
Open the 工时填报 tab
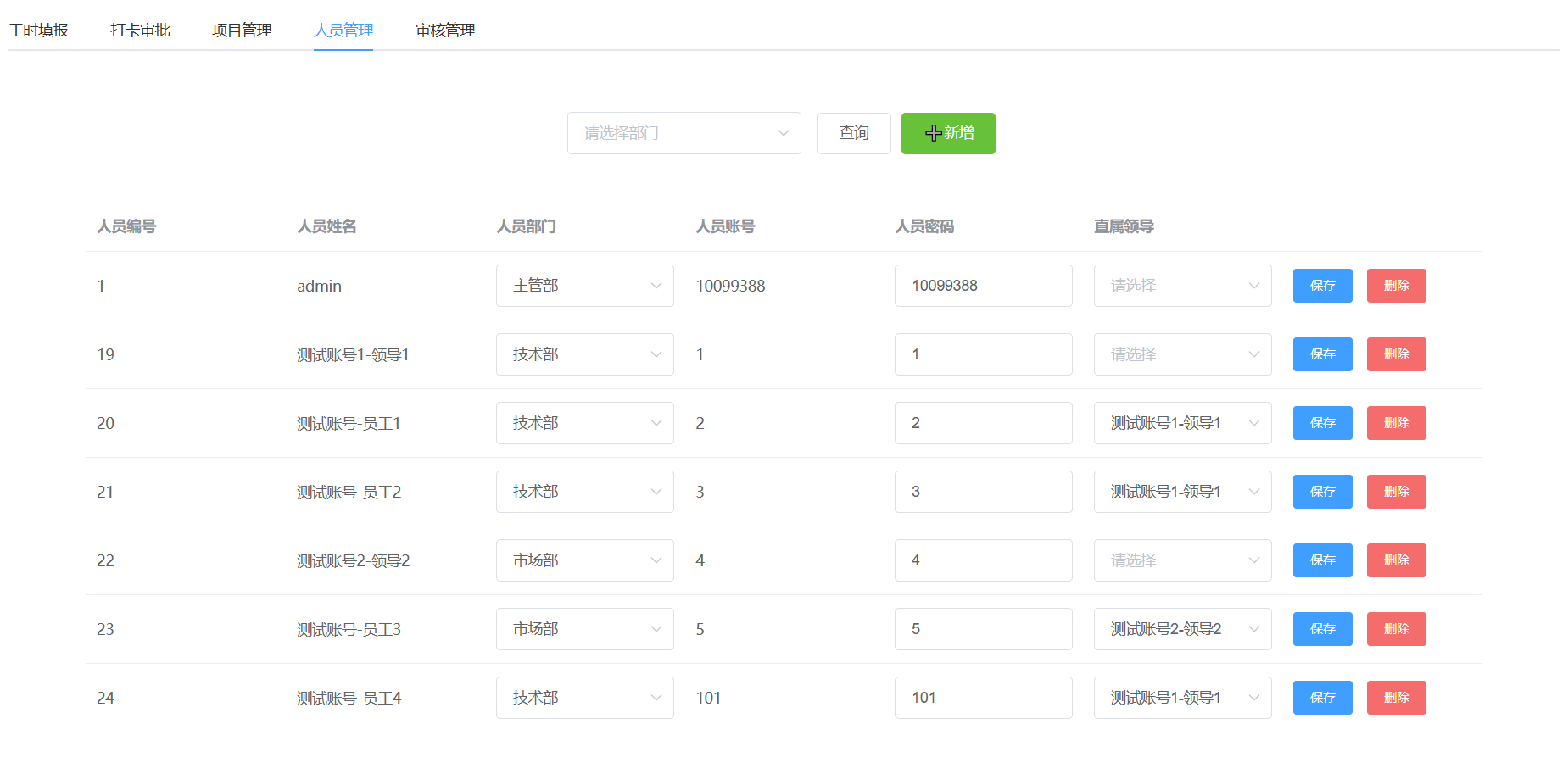coord(38,31)
